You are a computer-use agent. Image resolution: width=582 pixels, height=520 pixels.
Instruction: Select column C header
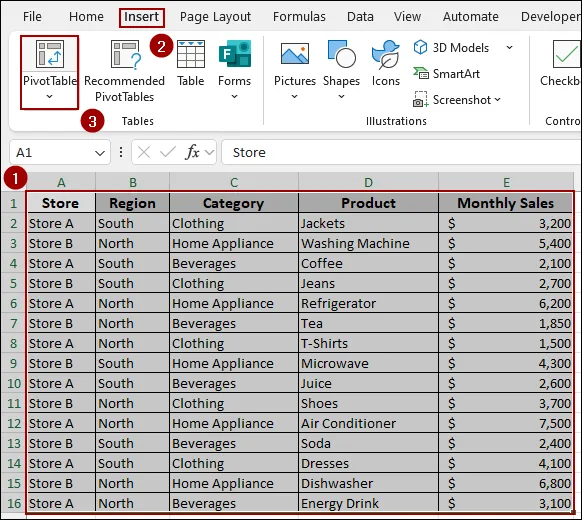[x=234, y=182]
